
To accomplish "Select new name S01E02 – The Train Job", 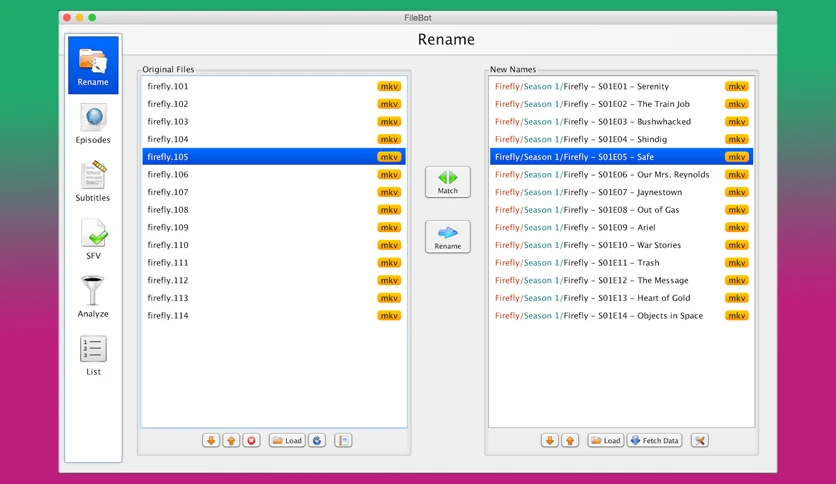I will tap(621, 104).
